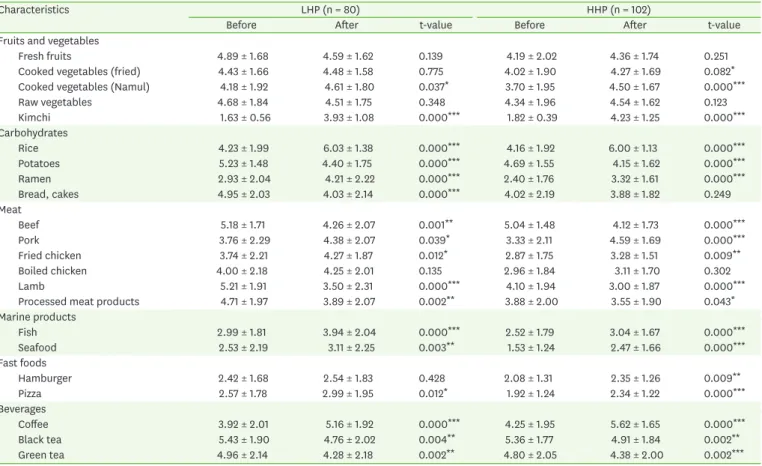This screenshot has width=762, height=466.
Task: Select the Ramen row label
Action: [35, 179]
